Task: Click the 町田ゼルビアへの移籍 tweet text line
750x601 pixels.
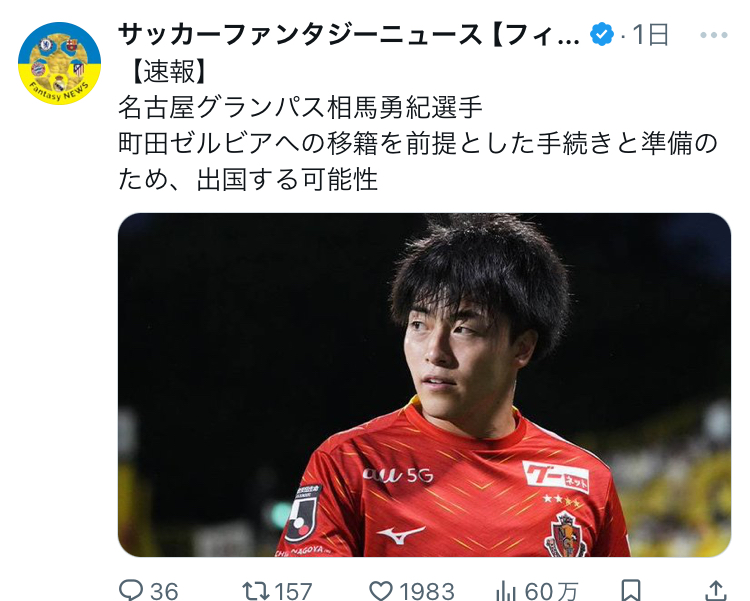Action: click(418, 144)
